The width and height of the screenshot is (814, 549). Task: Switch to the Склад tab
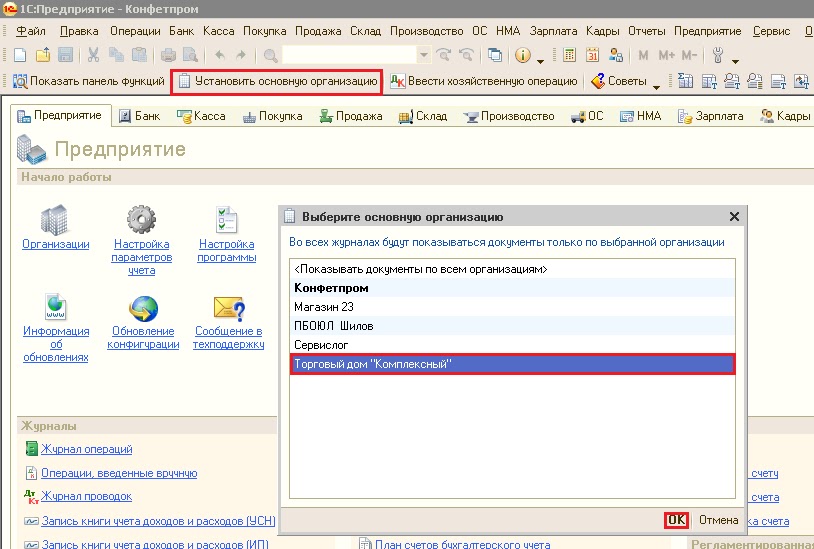[423, 116]
